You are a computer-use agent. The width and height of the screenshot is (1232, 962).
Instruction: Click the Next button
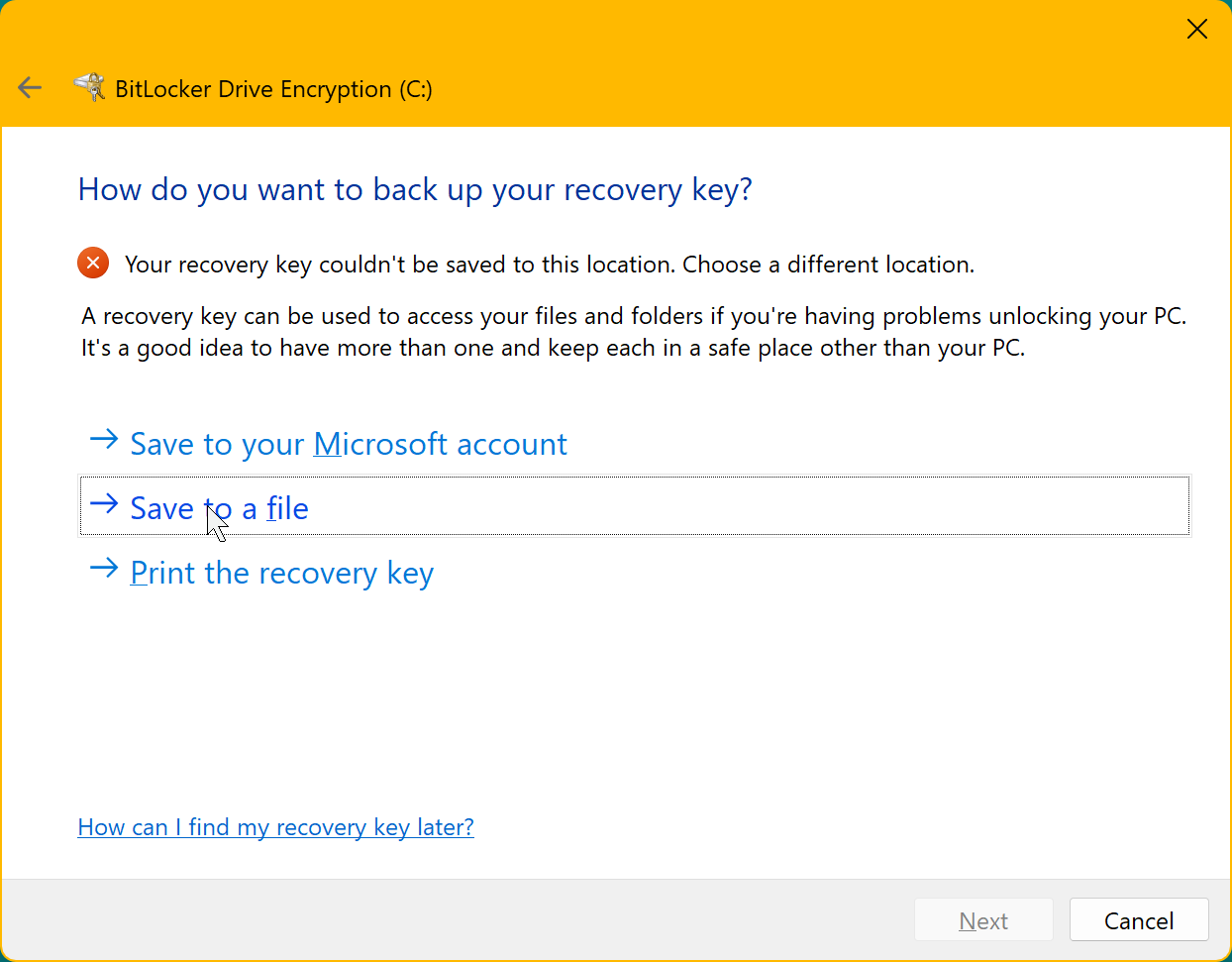coord(983,920)
